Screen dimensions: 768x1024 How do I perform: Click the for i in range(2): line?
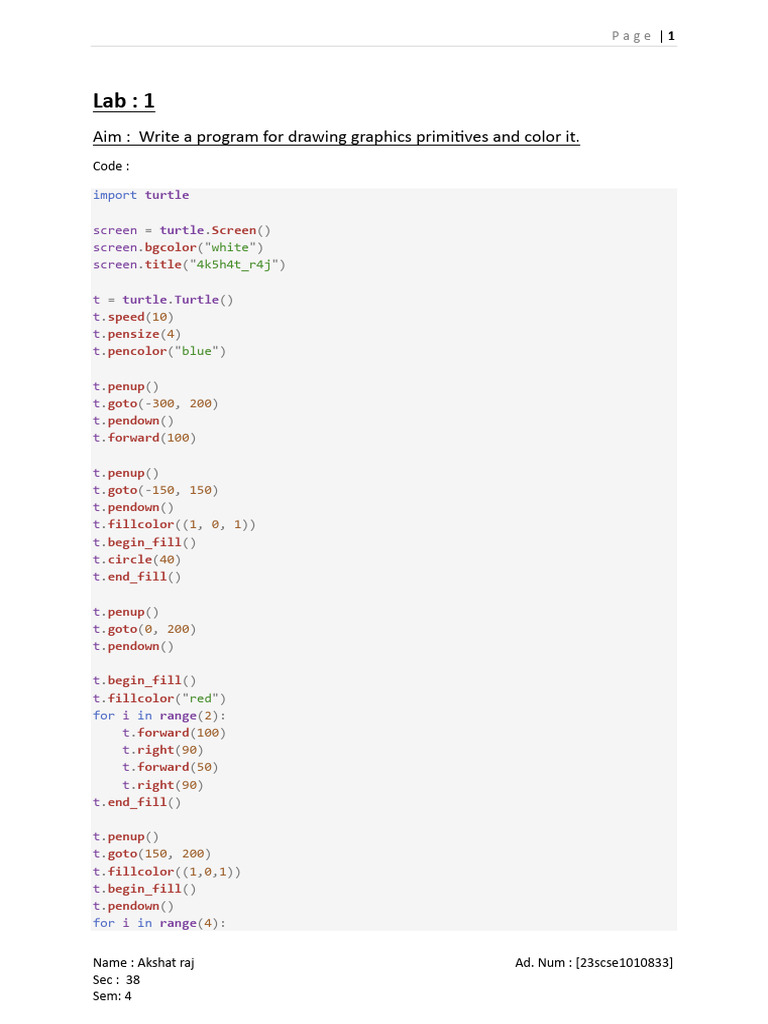(159, 715)
